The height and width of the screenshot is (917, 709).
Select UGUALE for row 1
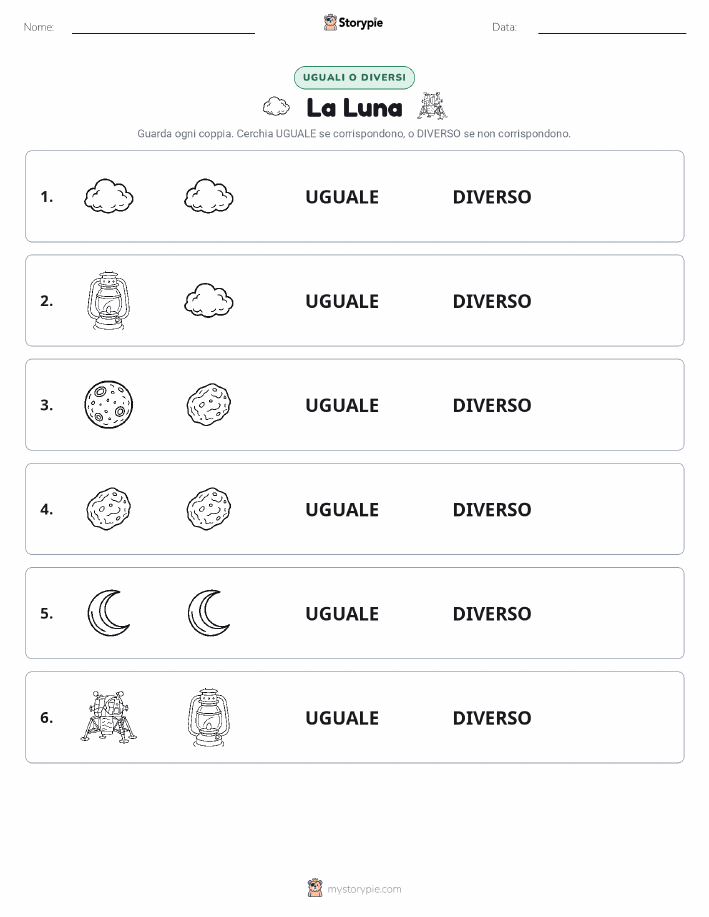[342, 197]
